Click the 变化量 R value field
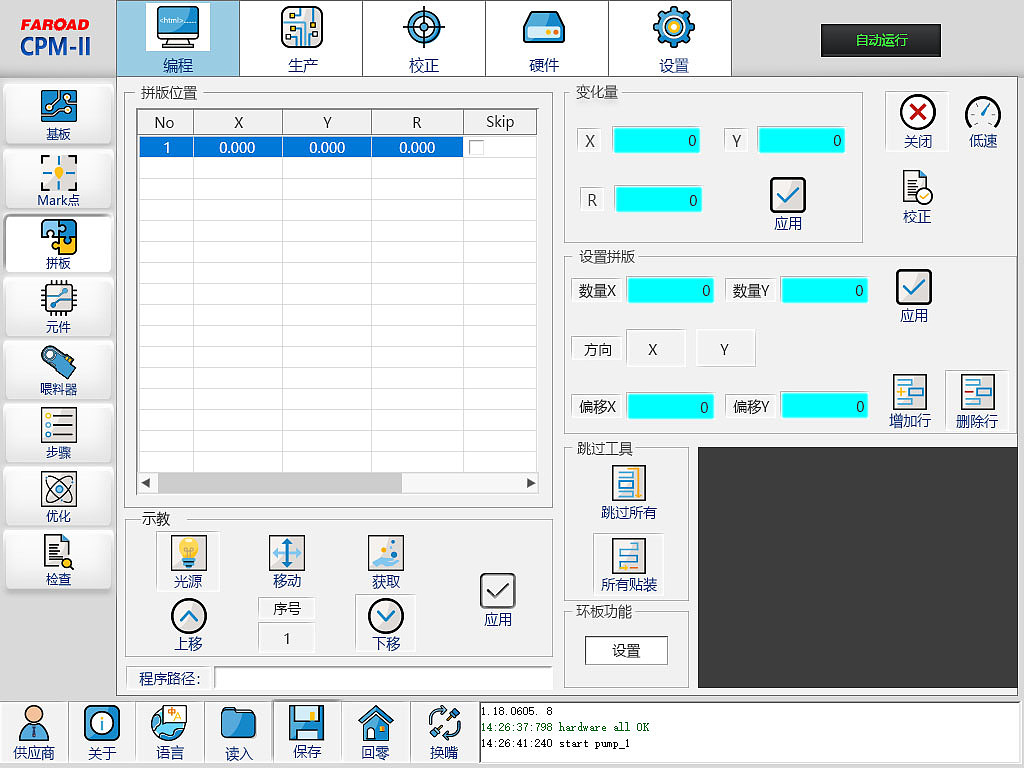The height and width of the screenshot is (768, 1024). coord(658,200)
